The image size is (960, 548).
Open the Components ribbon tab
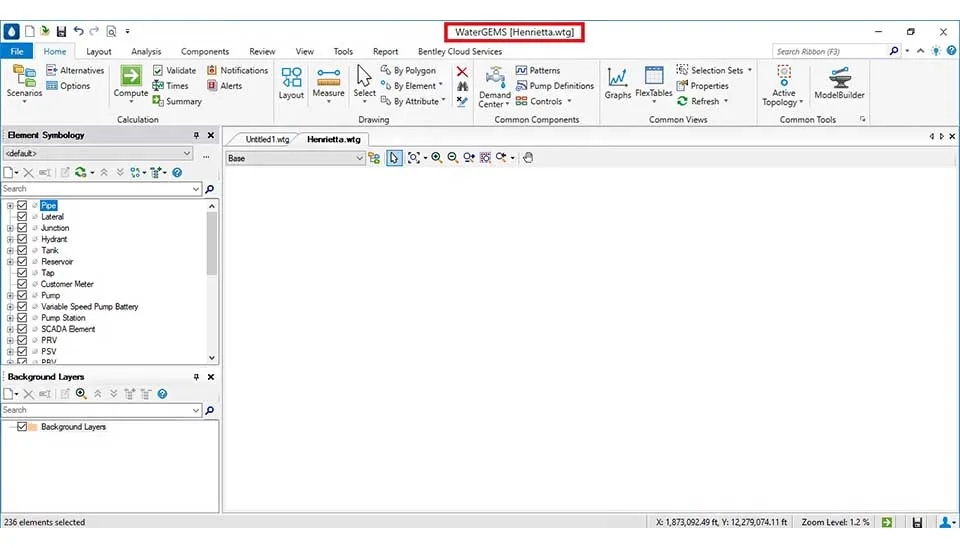[x=204, y=51]
